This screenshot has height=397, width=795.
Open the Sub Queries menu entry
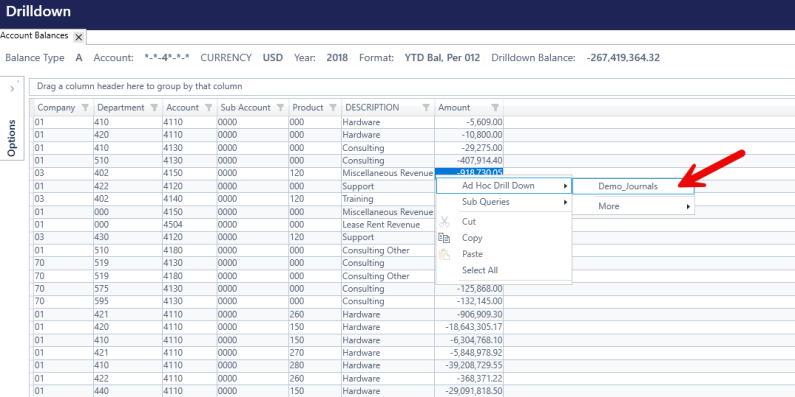coord(504,202)
